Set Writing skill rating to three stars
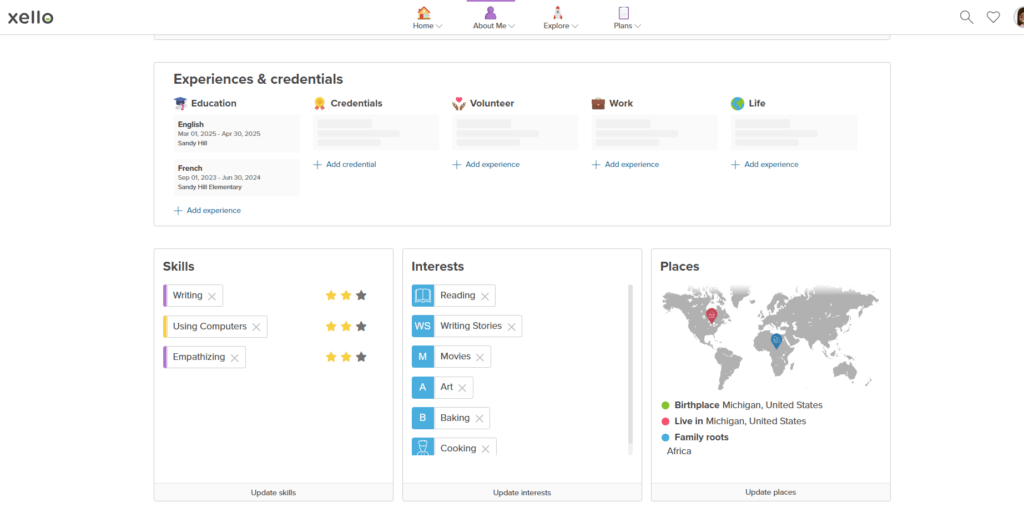1024x508 pixels. (x=361, y=296)
